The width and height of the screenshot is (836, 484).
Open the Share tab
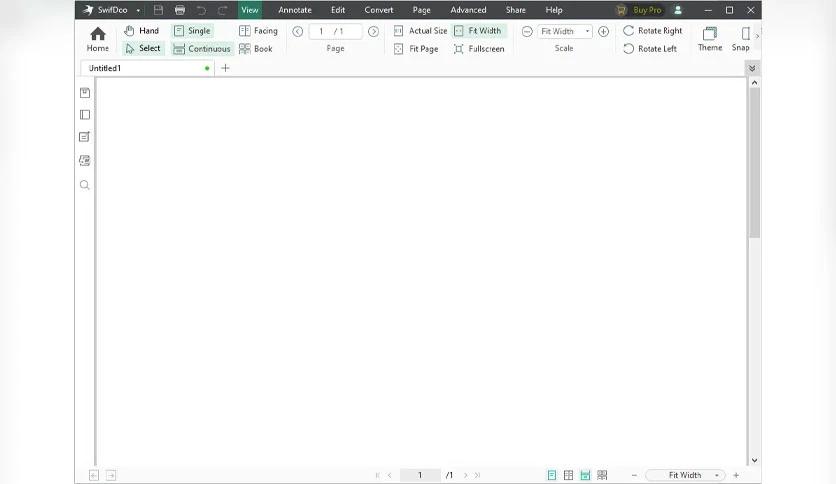[516, 10]
